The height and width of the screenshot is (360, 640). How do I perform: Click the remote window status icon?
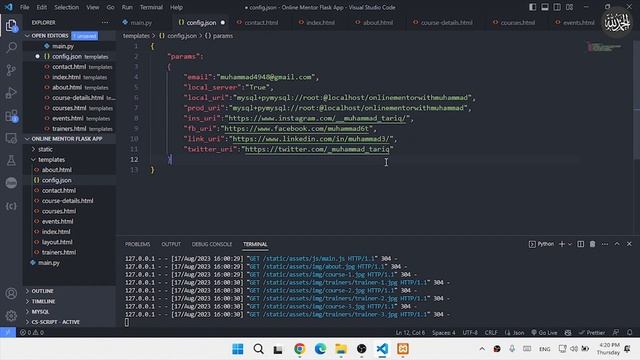(x=8, y=332)
